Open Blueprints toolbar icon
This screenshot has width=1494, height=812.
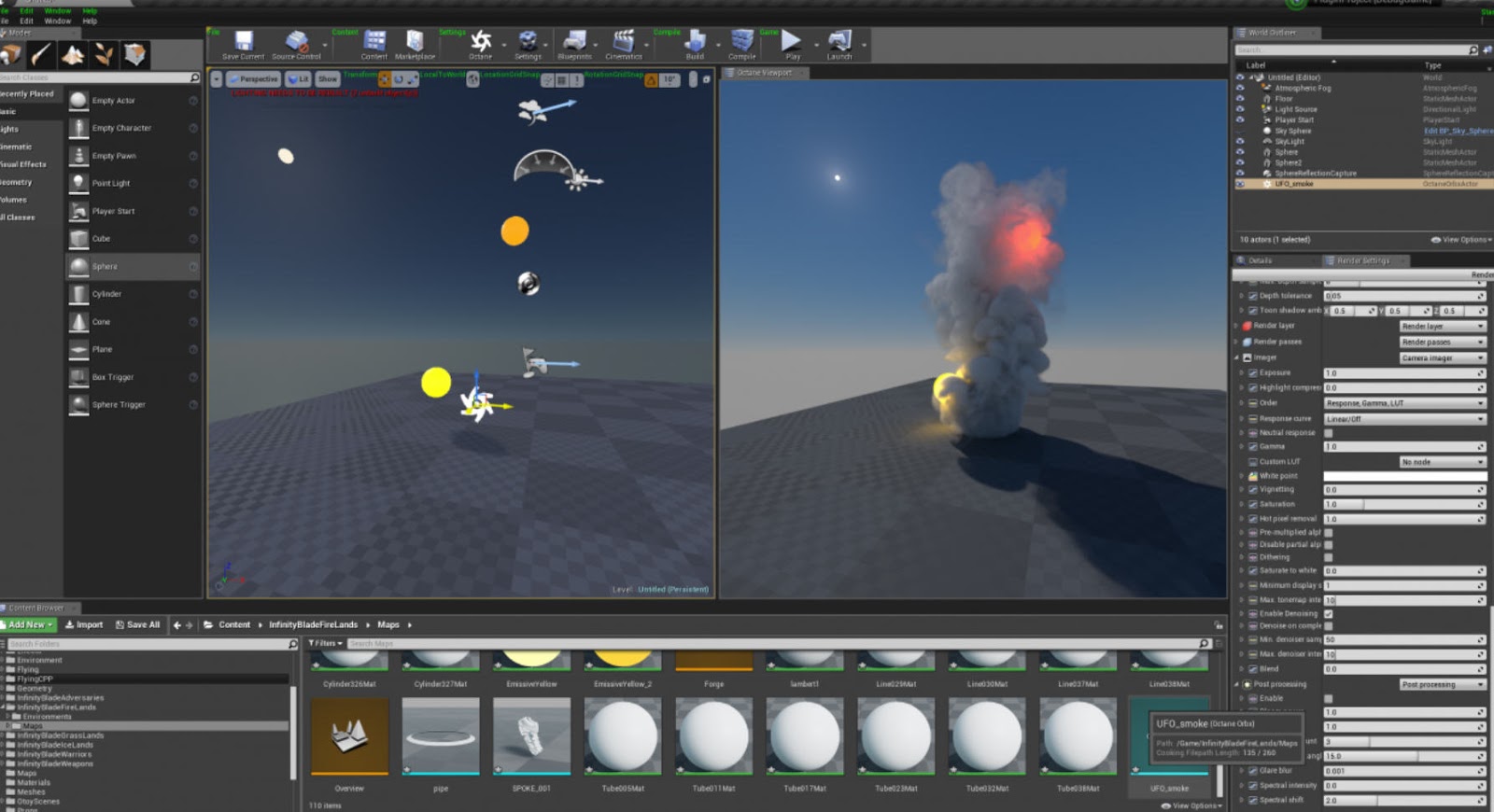pyautogui.click(x=575, y=41)
